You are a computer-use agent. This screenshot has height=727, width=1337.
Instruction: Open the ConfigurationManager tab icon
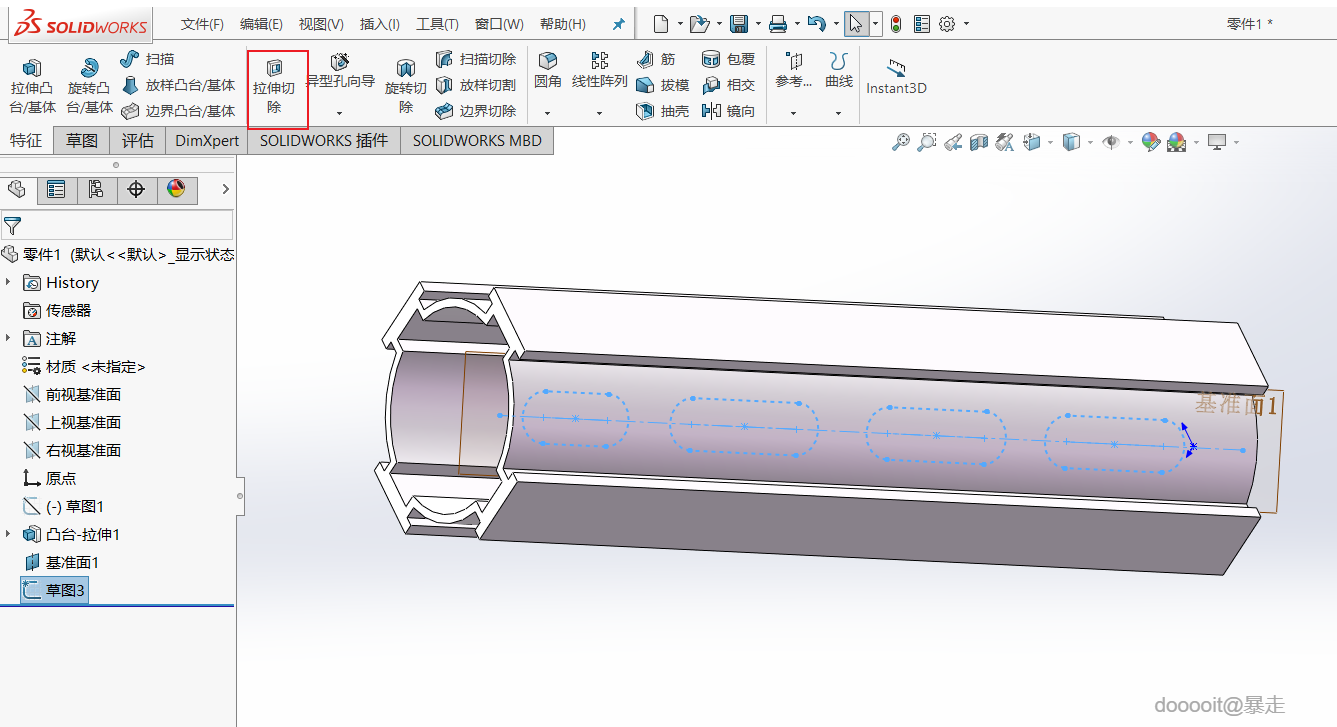point(96,189)
